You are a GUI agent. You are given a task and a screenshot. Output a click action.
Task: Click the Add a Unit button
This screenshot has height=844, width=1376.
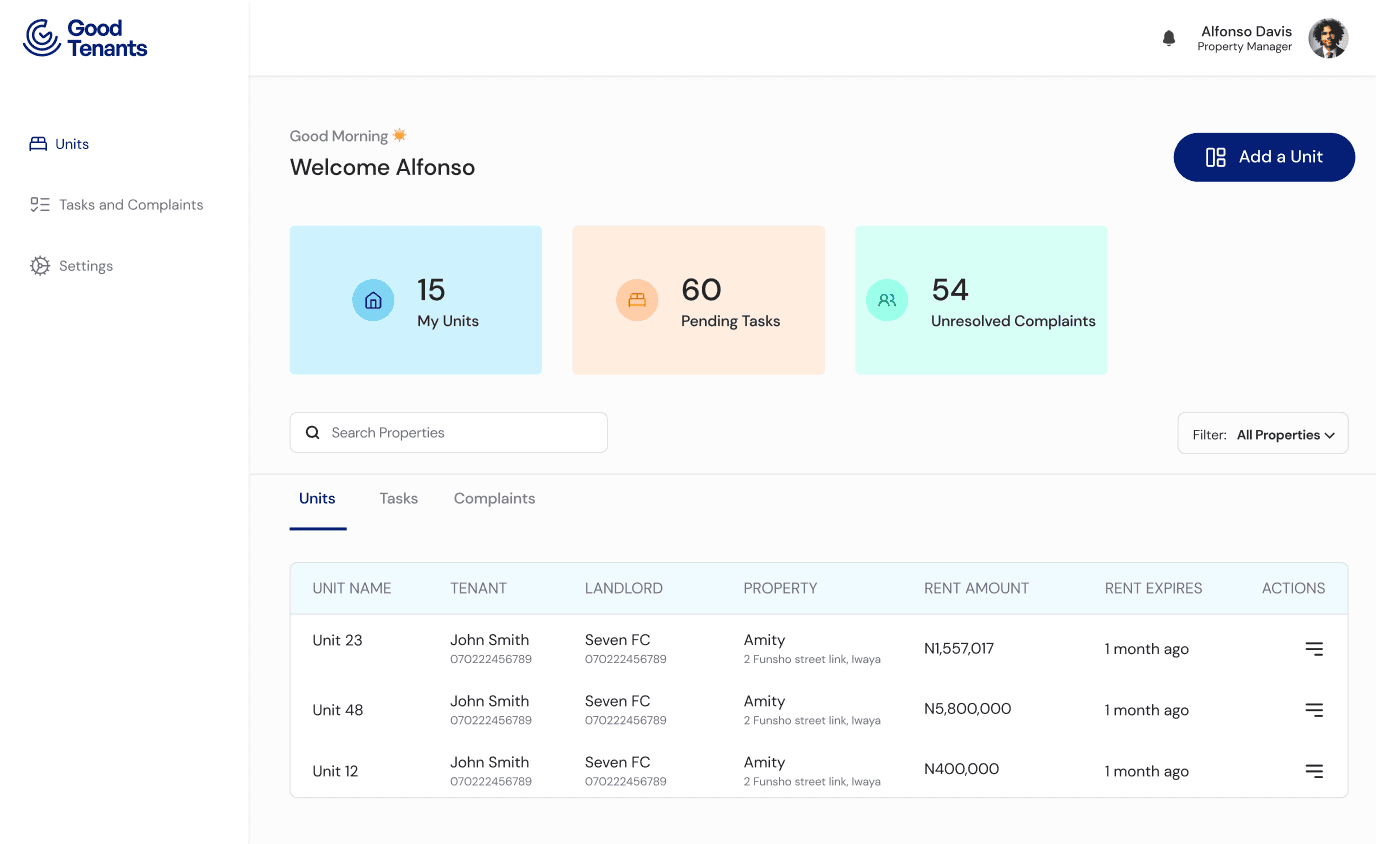click(x=1264, y=157)
